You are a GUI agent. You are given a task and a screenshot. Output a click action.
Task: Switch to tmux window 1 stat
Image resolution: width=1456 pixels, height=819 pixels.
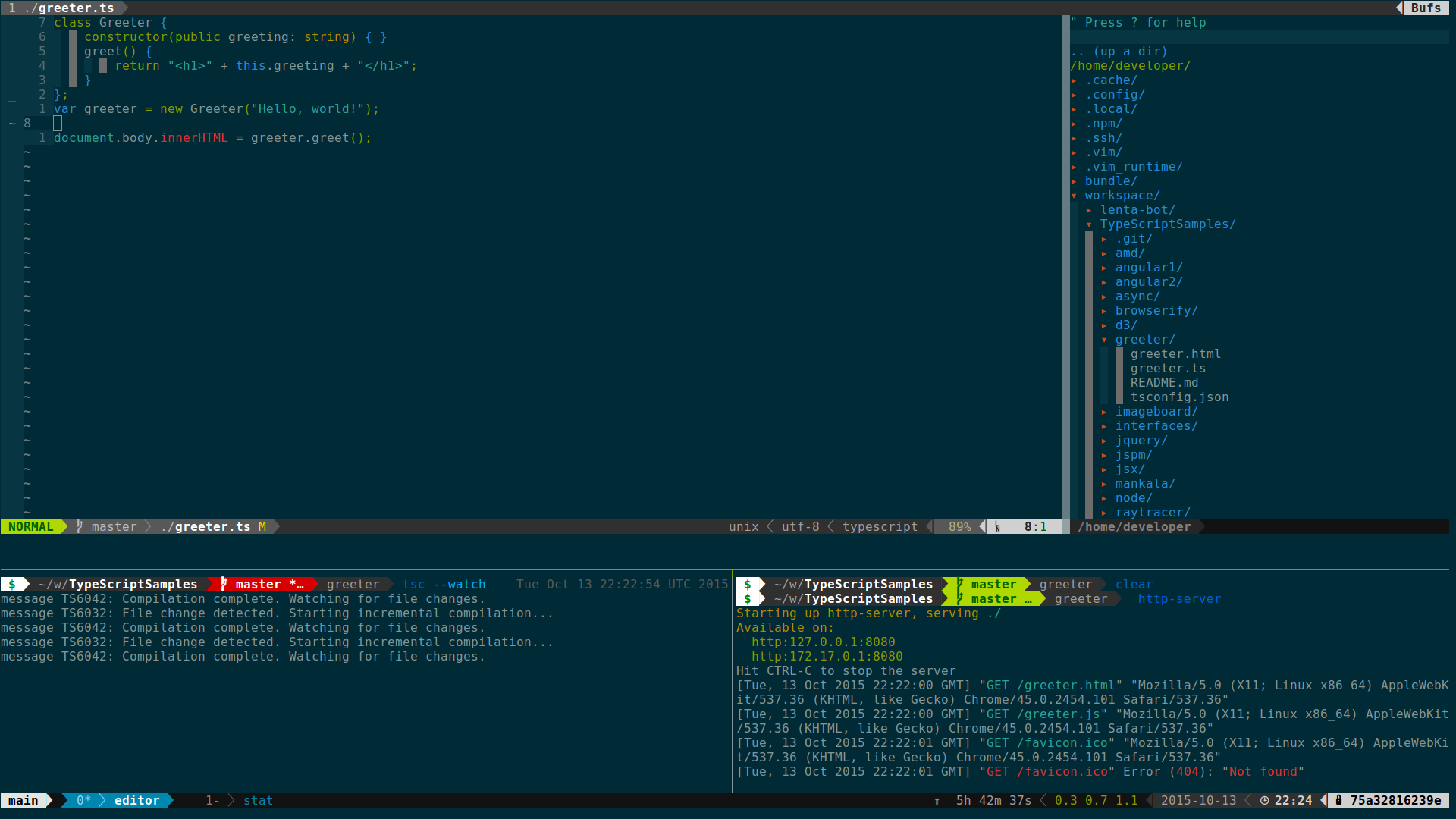tap(257, 800)
